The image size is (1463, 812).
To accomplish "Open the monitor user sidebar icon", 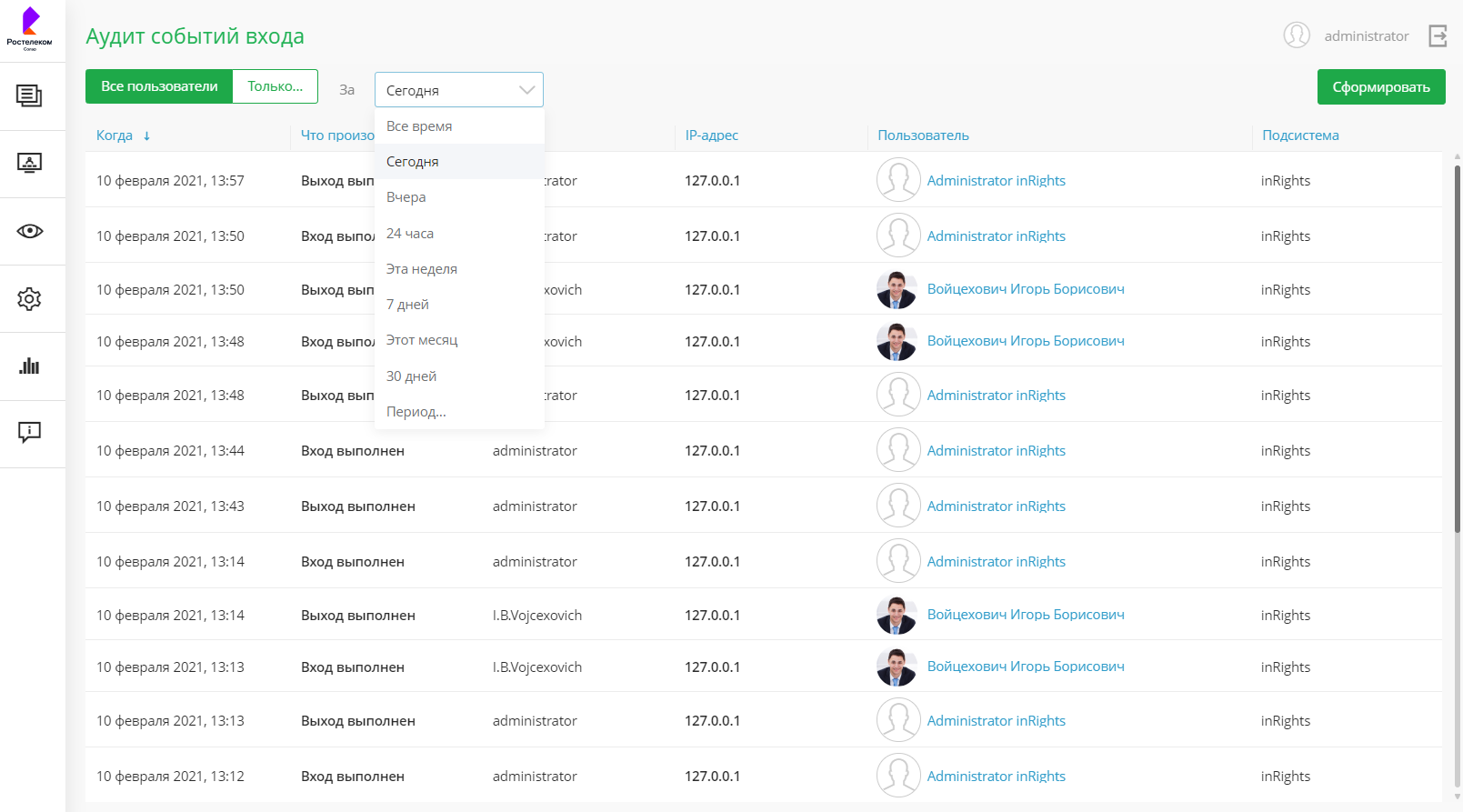I will click(29, 164).
